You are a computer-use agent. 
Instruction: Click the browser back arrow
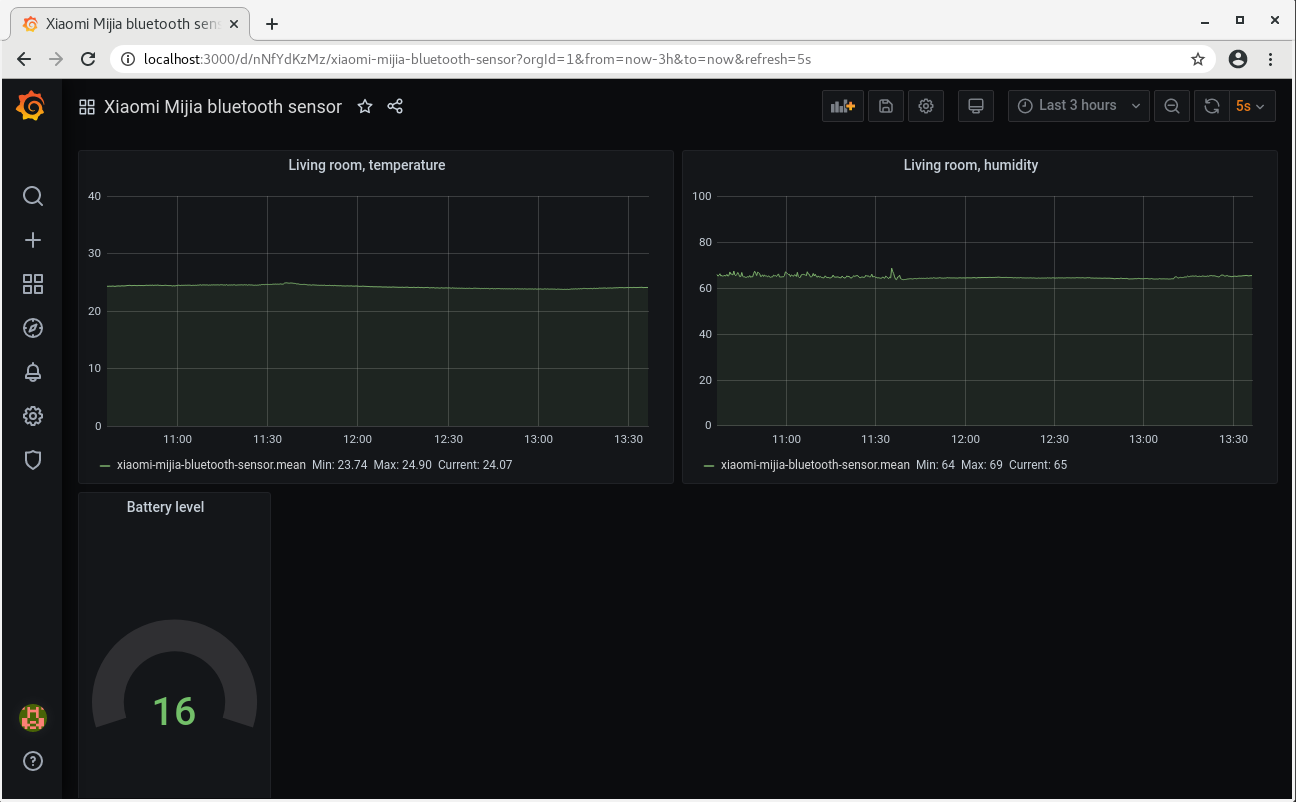pos(24,59)
